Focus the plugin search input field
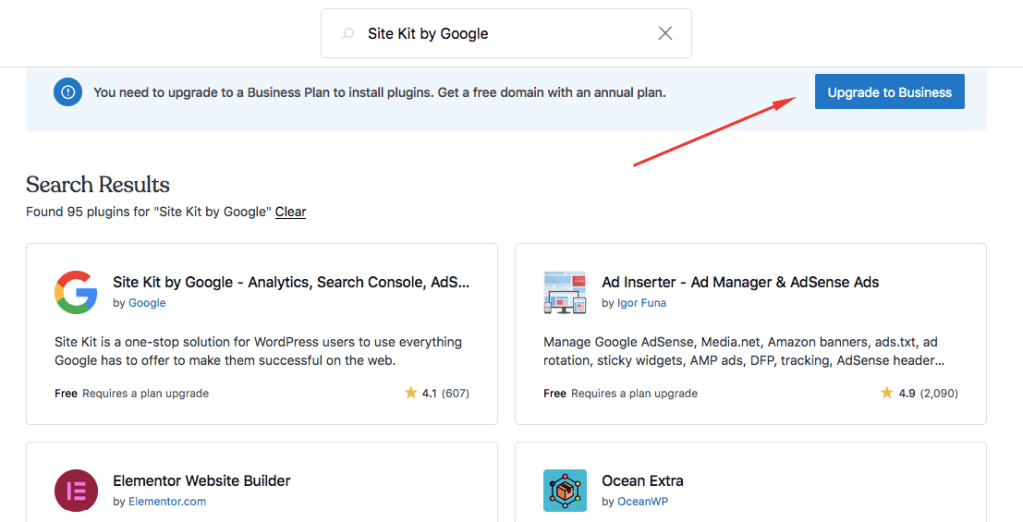 pos(500,34)
